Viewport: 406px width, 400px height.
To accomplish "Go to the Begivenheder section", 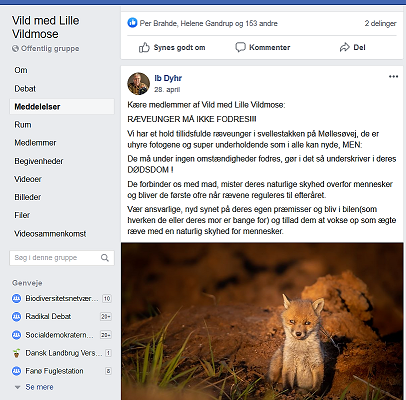I will pos(39,161).
